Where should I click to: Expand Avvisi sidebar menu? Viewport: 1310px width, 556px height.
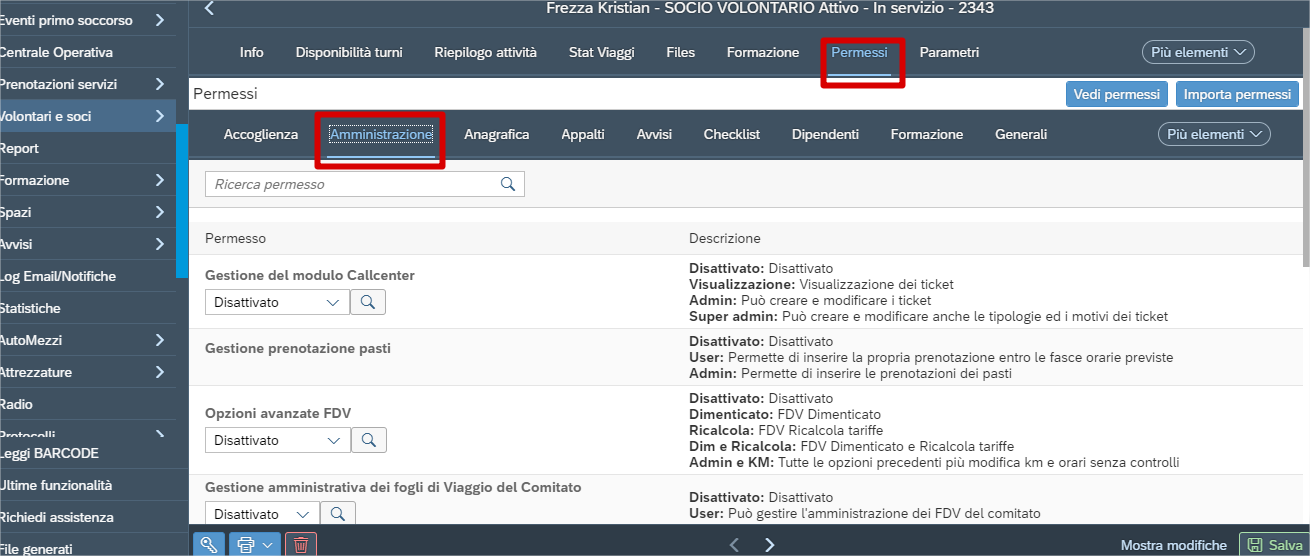(x=160, y=244)
